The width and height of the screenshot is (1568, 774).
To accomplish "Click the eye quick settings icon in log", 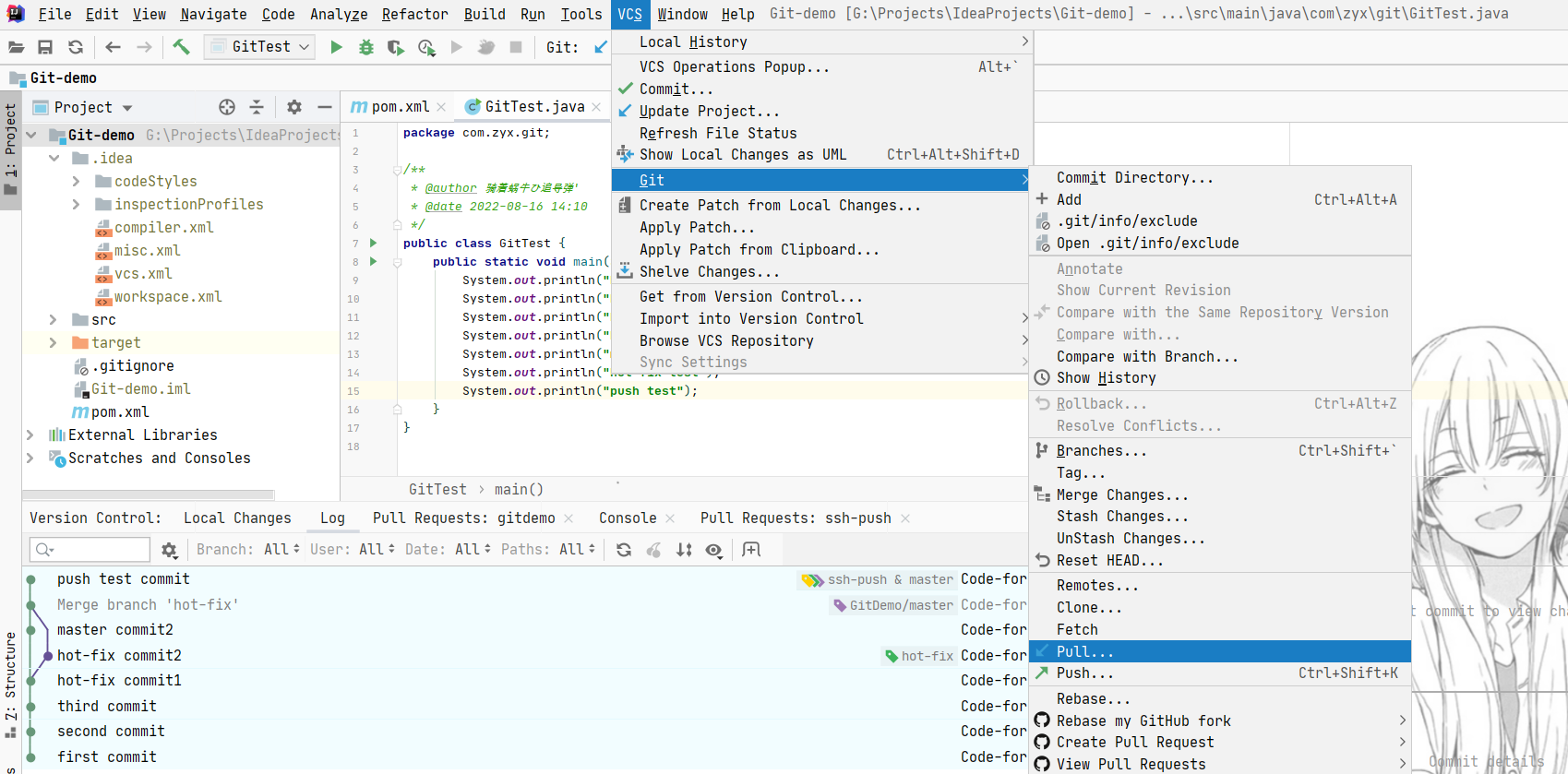I will [713, 550].
